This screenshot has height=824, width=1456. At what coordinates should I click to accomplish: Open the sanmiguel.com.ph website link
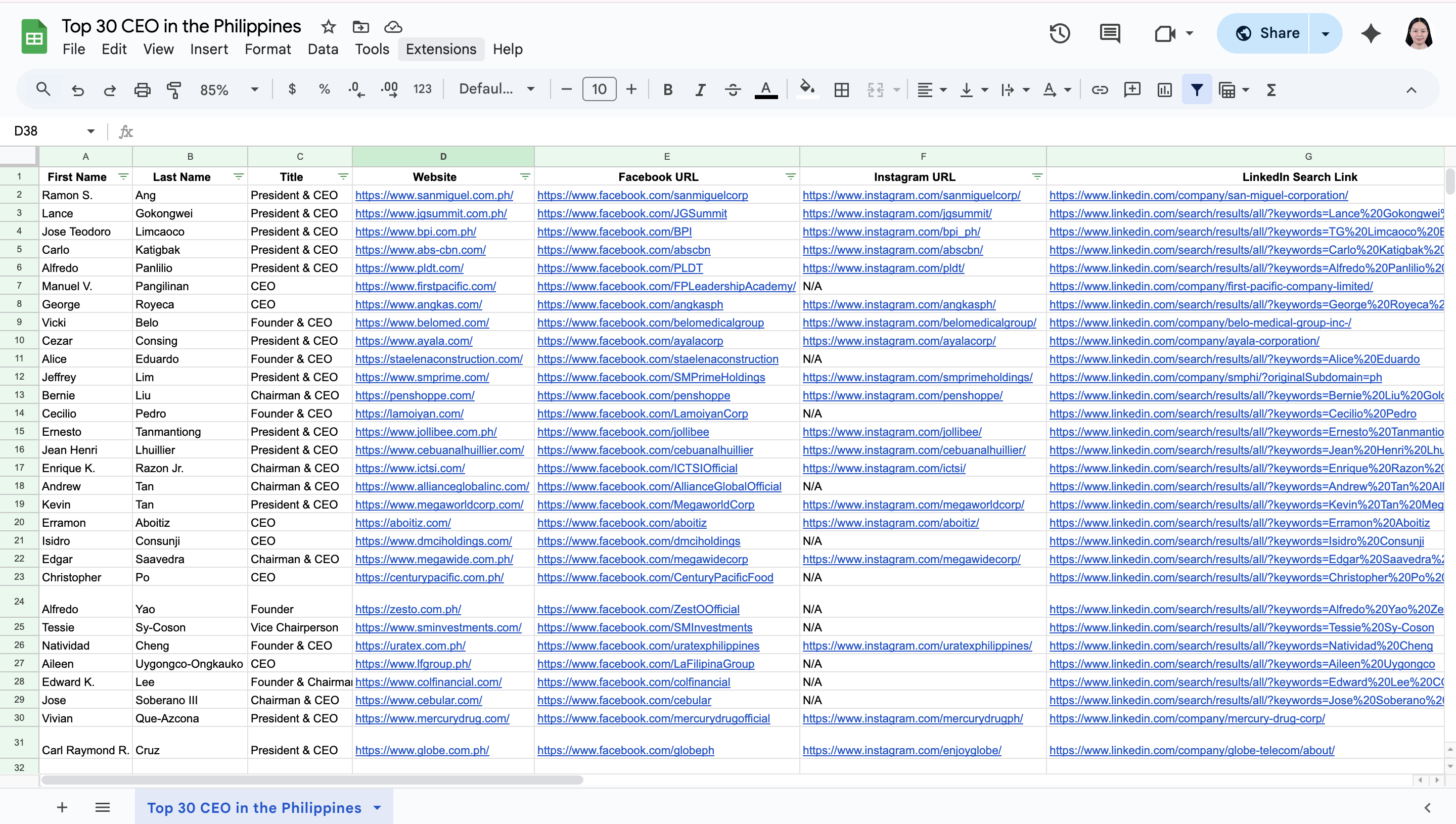pos(434,195)
